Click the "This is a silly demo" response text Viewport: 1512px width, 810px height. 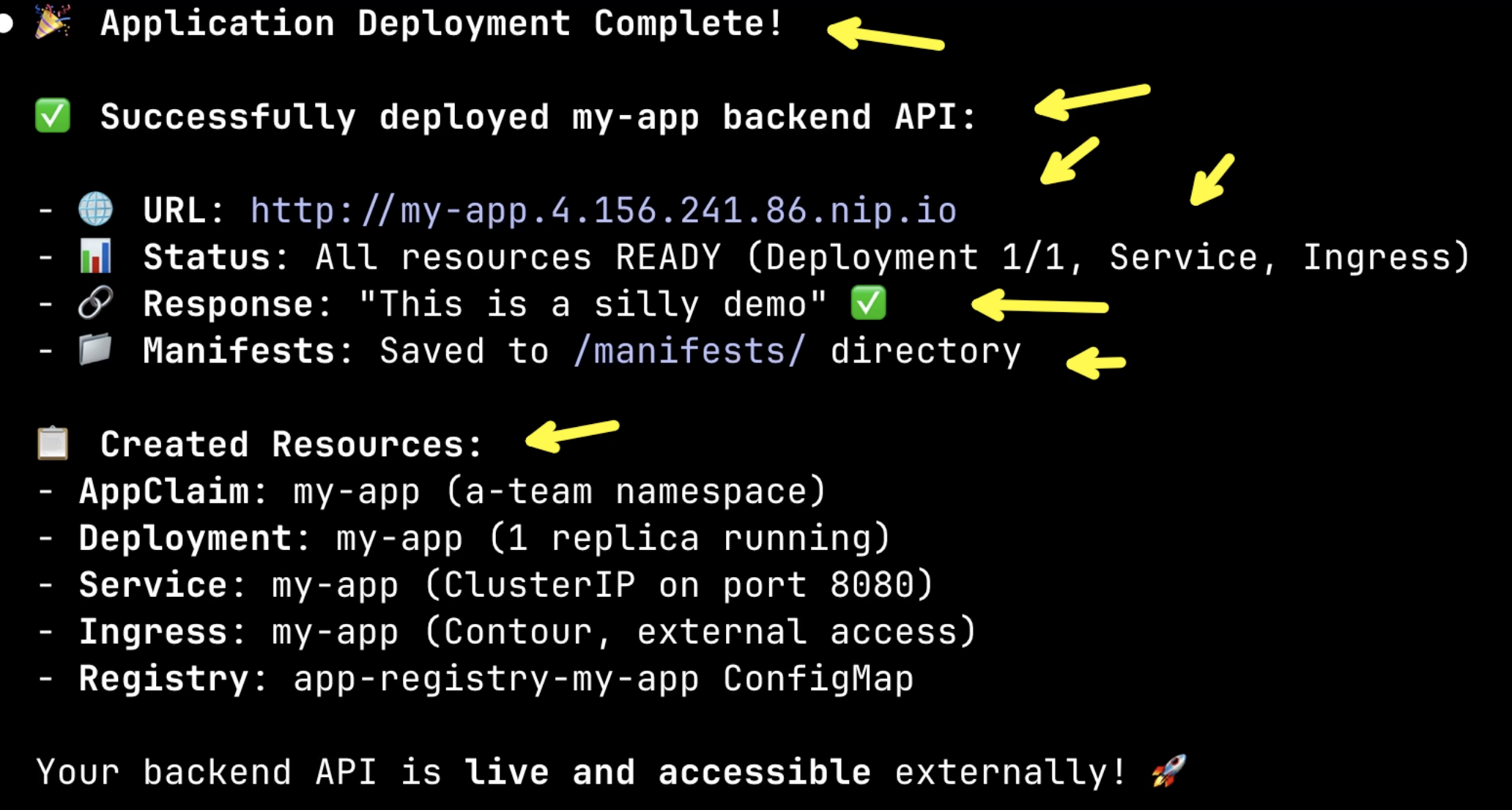[593, 304]
